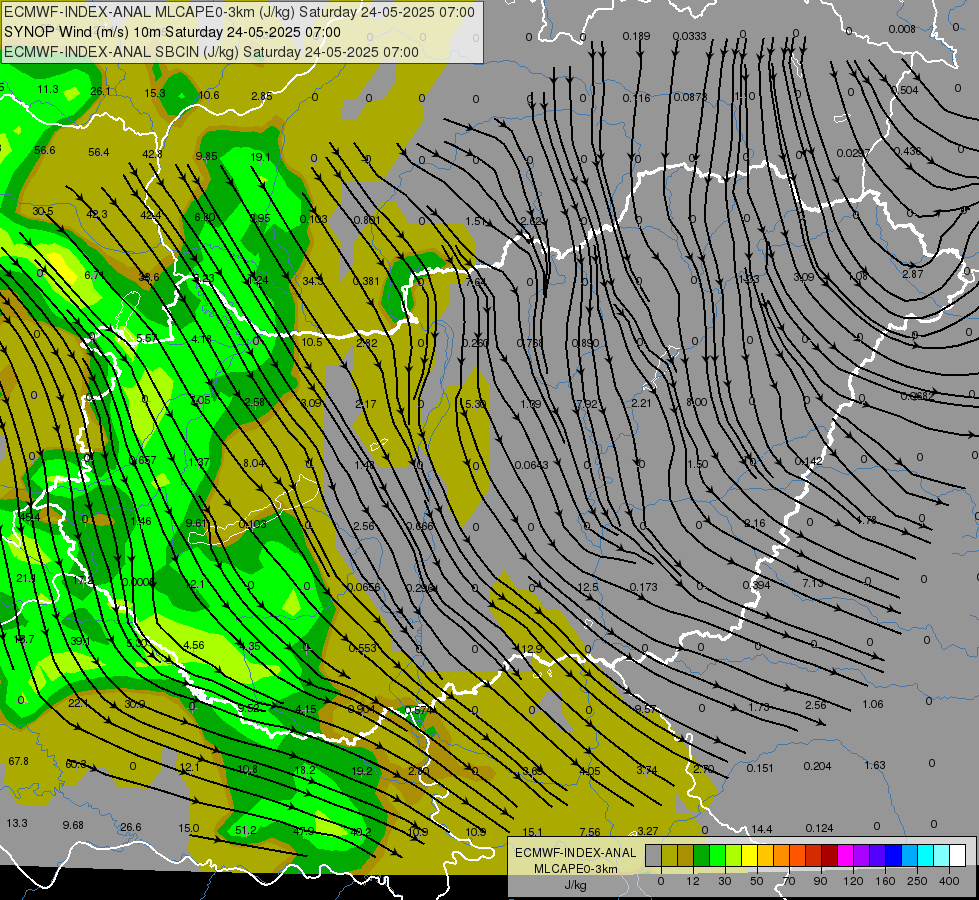
Task: Select the pure blue legend swatch
Action: pyautogui.click(x=893, y=855)
